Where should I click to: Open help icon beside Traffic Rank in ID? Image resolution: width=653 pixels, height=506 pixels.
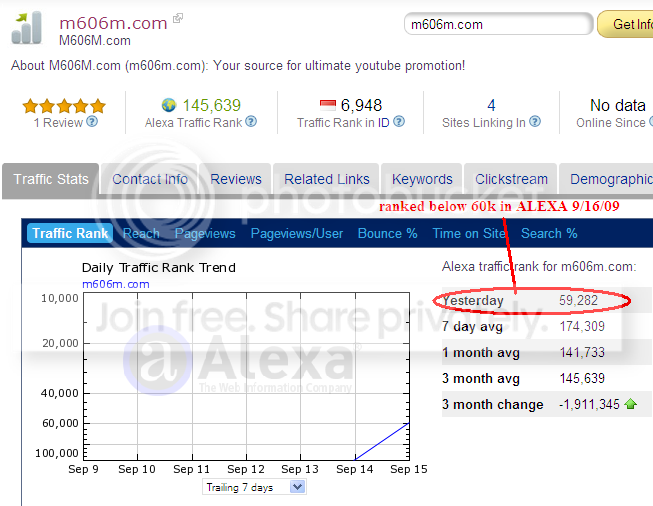(399, 122)
